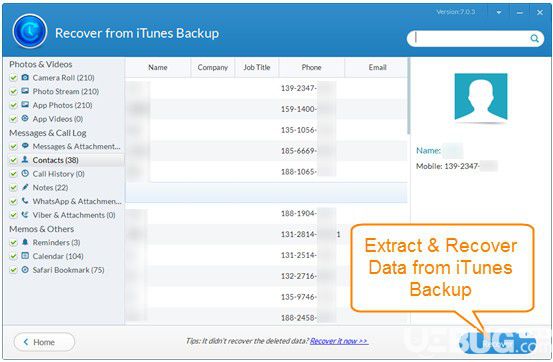Image resolution: width=553 pixels, height=362 pixels.
Task: Select the contact row with phone 131-2814-
Action: click(x=266, y=234)
